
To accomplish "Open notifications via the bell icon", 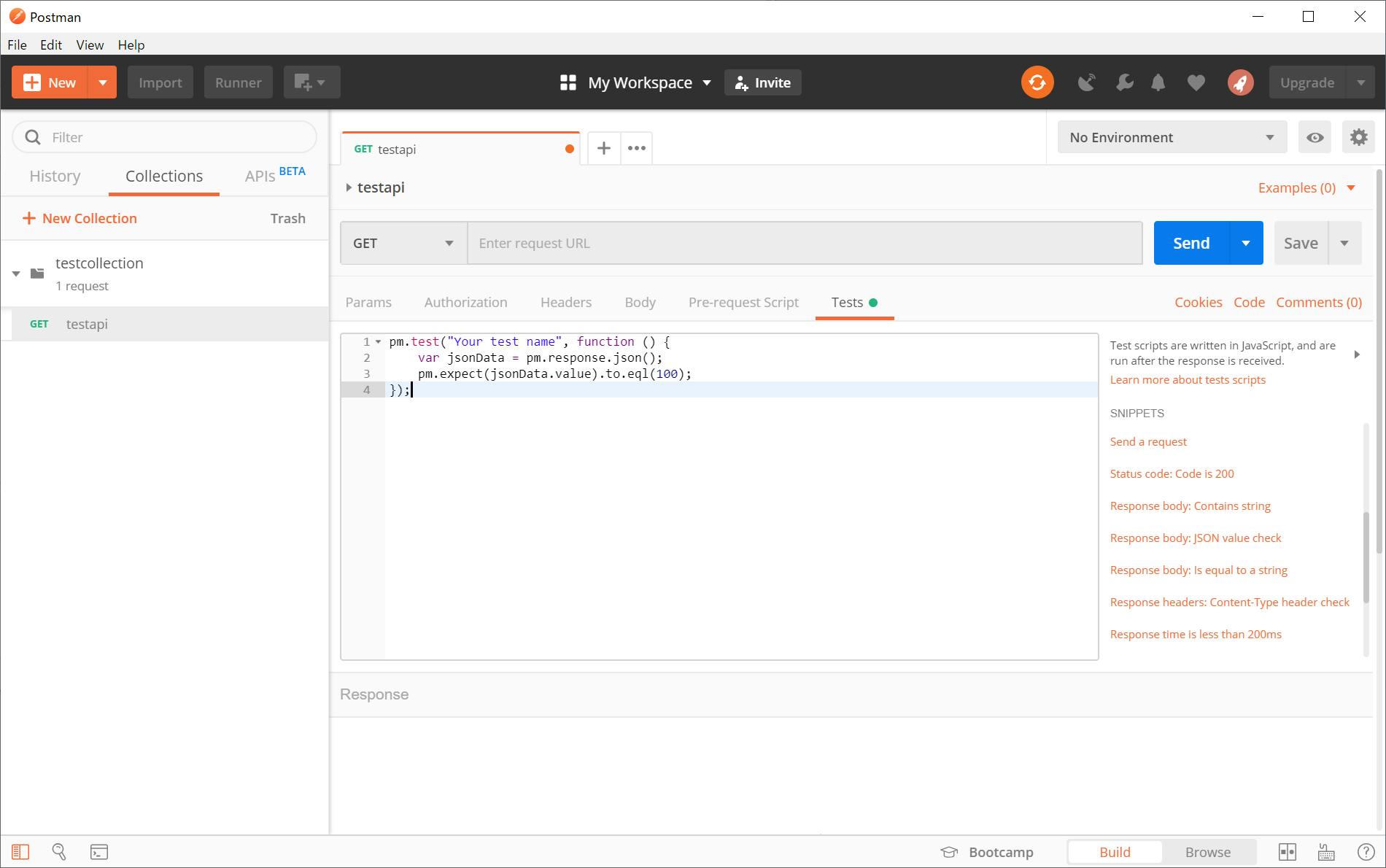I will 1159,82.
